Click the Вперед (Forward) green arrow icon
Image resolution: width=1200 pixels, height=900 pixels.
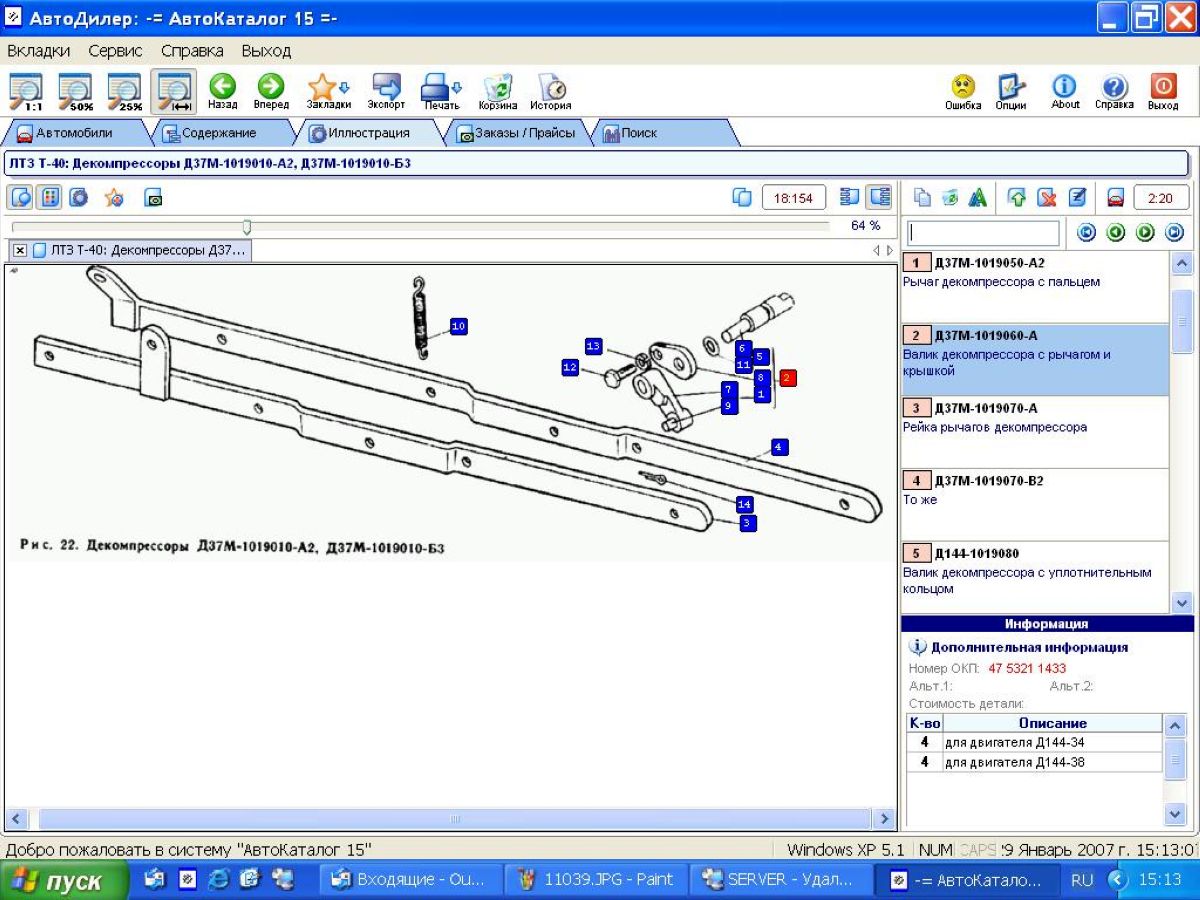(x=270, y=87)
